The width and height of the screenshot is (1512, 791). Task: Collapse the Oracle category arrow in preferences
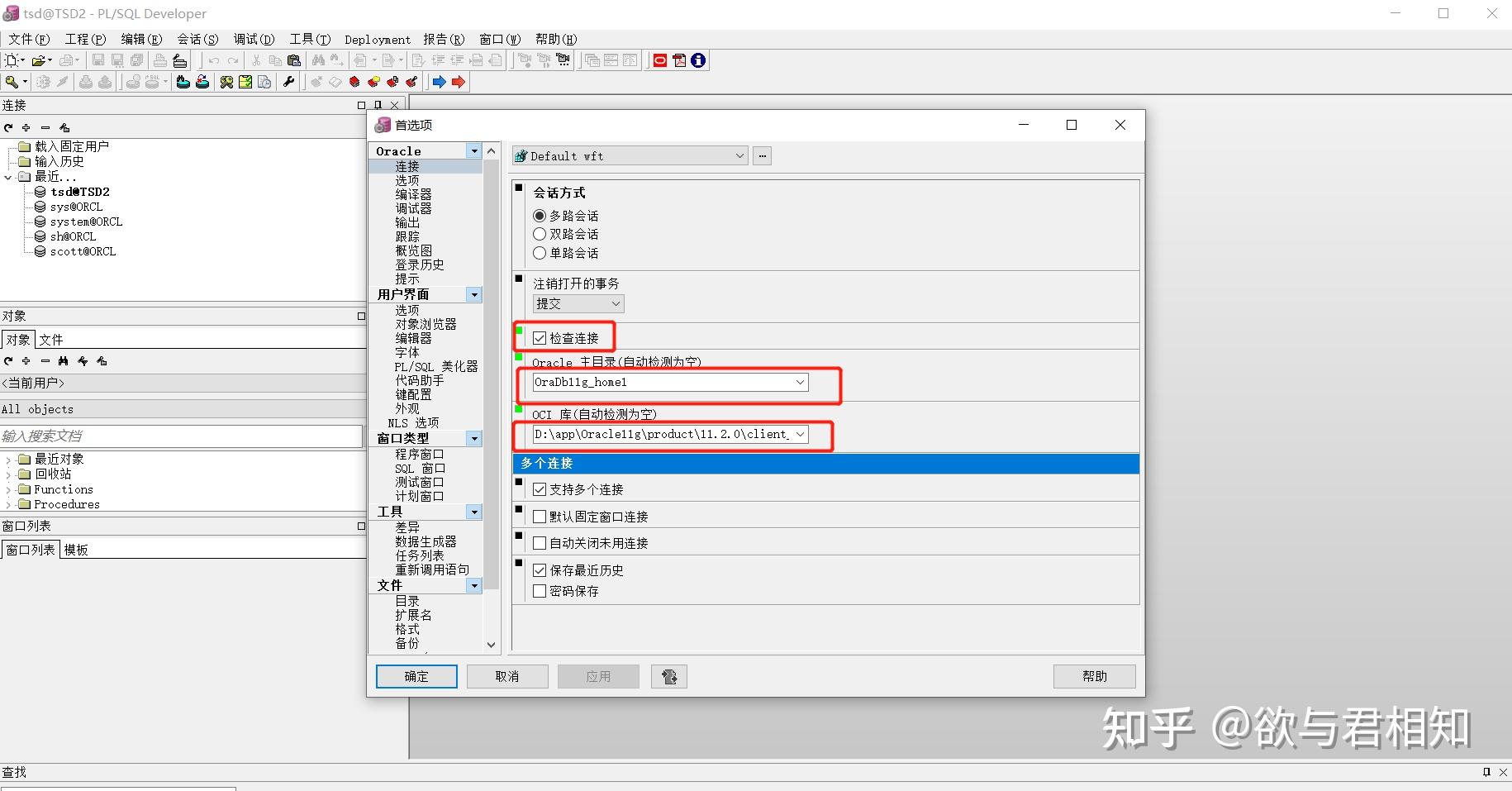coord(473,151)
